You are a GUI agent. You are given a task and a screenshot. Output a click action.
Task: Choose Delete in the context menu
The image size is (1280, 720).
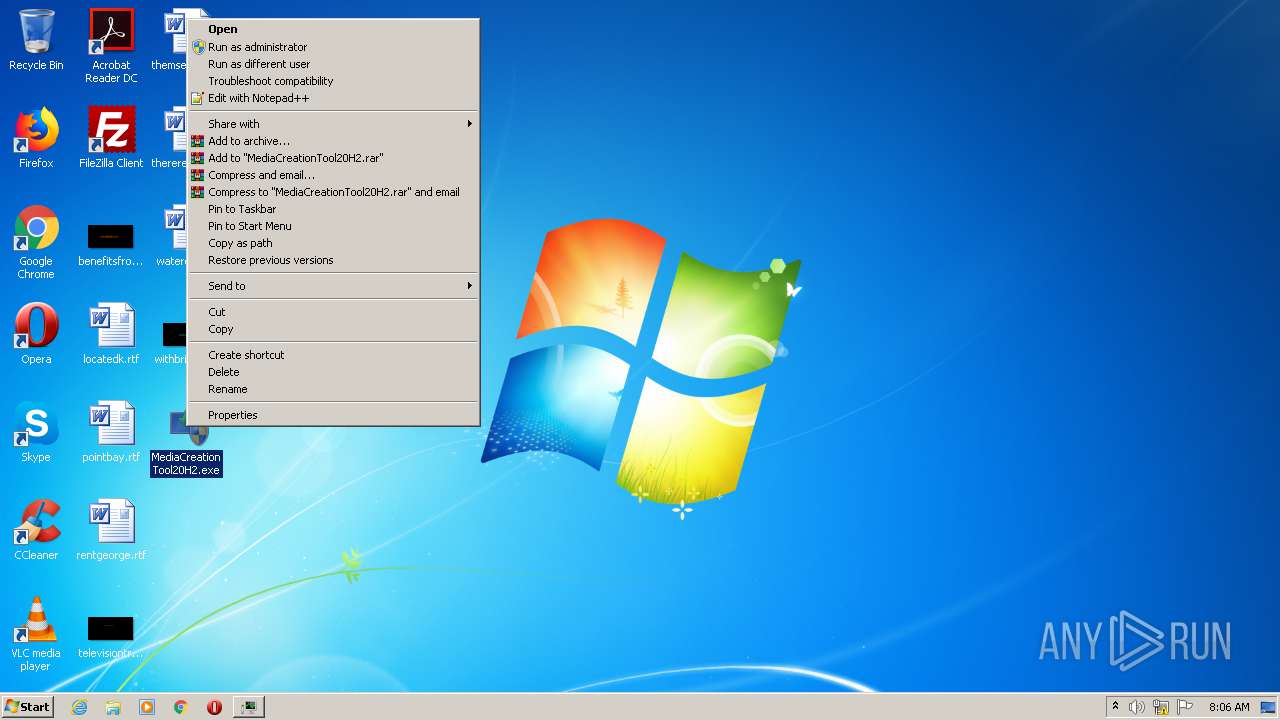tap(334, 372)
